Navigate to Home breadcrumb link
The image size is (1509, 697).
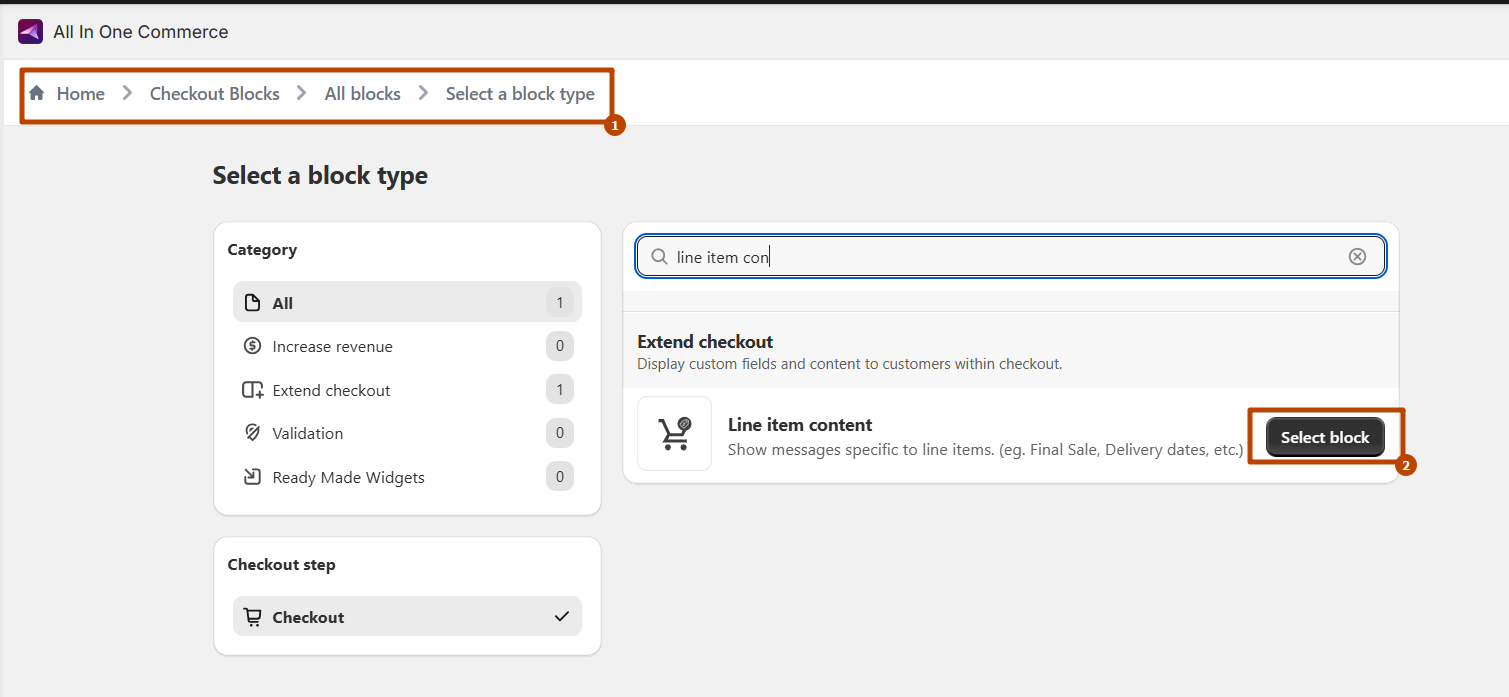pyautogui.click(x=80, y=93)
